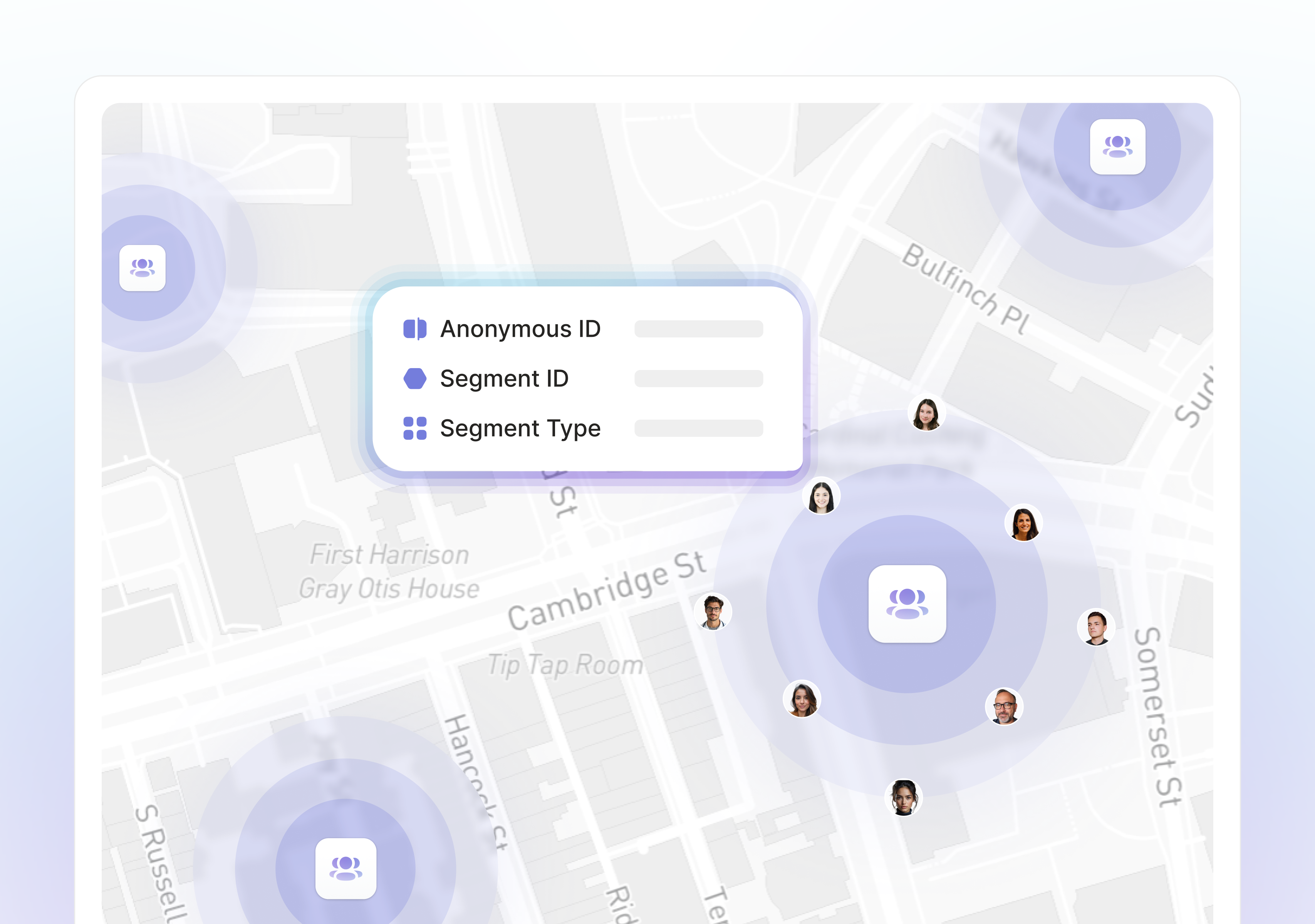Click the Segment ID hexagon icon
This screenshot has width=1315, height=924.
415,378
